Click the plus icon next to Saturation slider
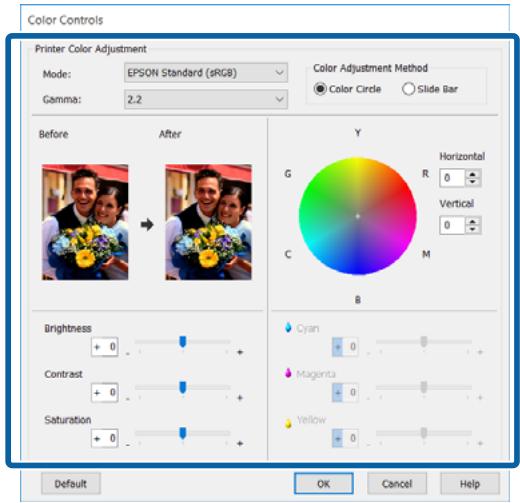 [240, 444]
